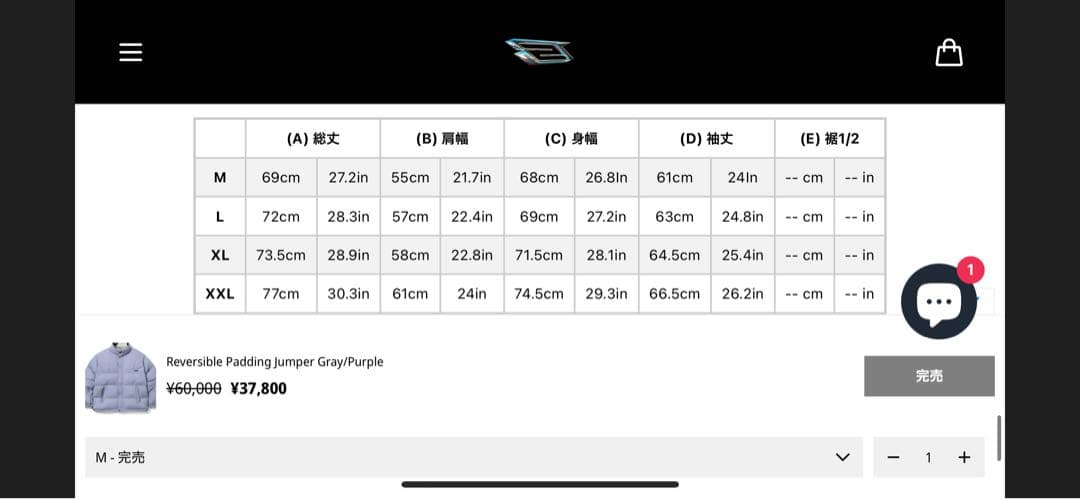
Task: Click the (E) 裾1/2 column header
Action: (x=829, y=139)
